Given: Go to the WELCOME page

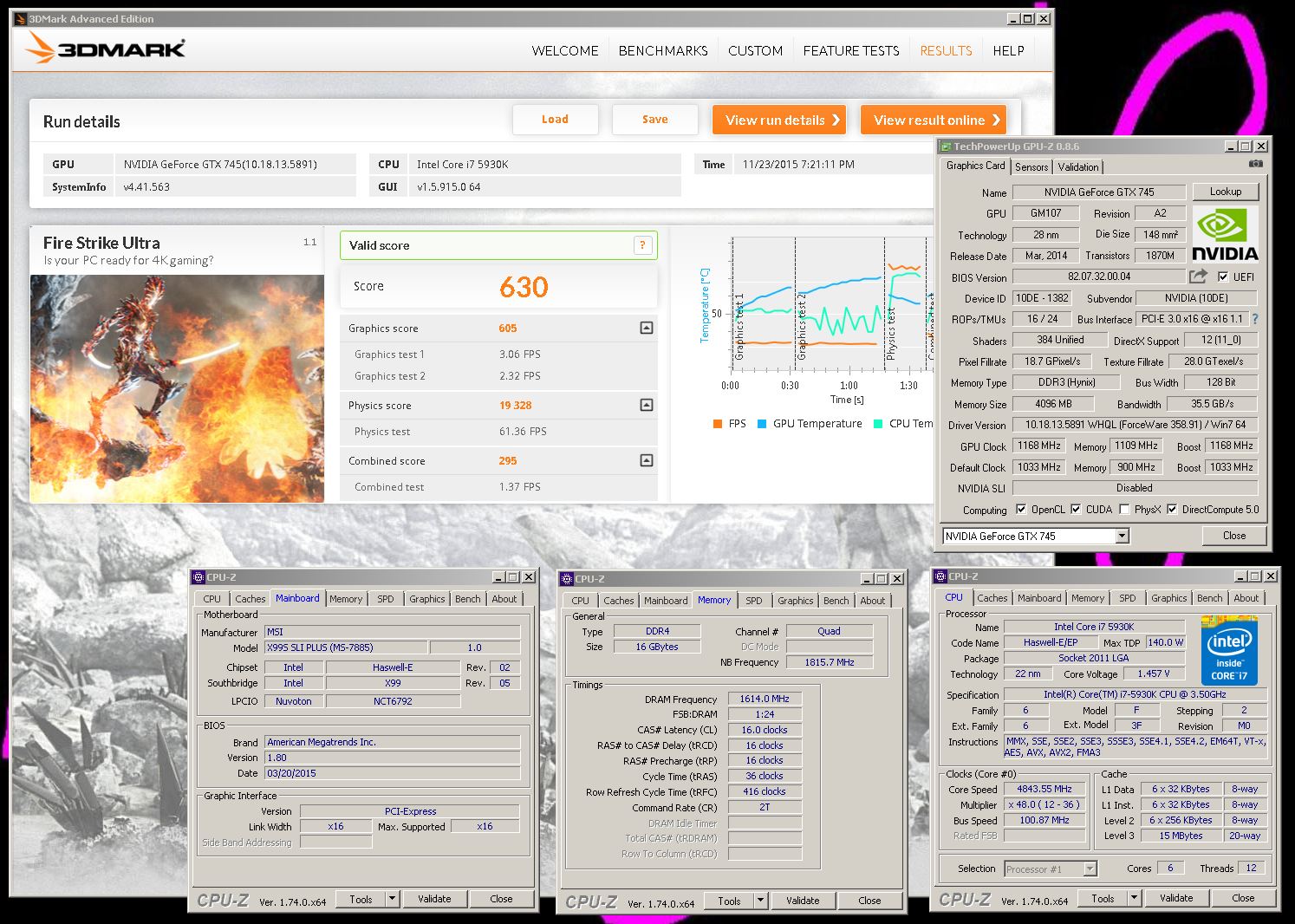Looking at the screenshot, I should point(565,51).
